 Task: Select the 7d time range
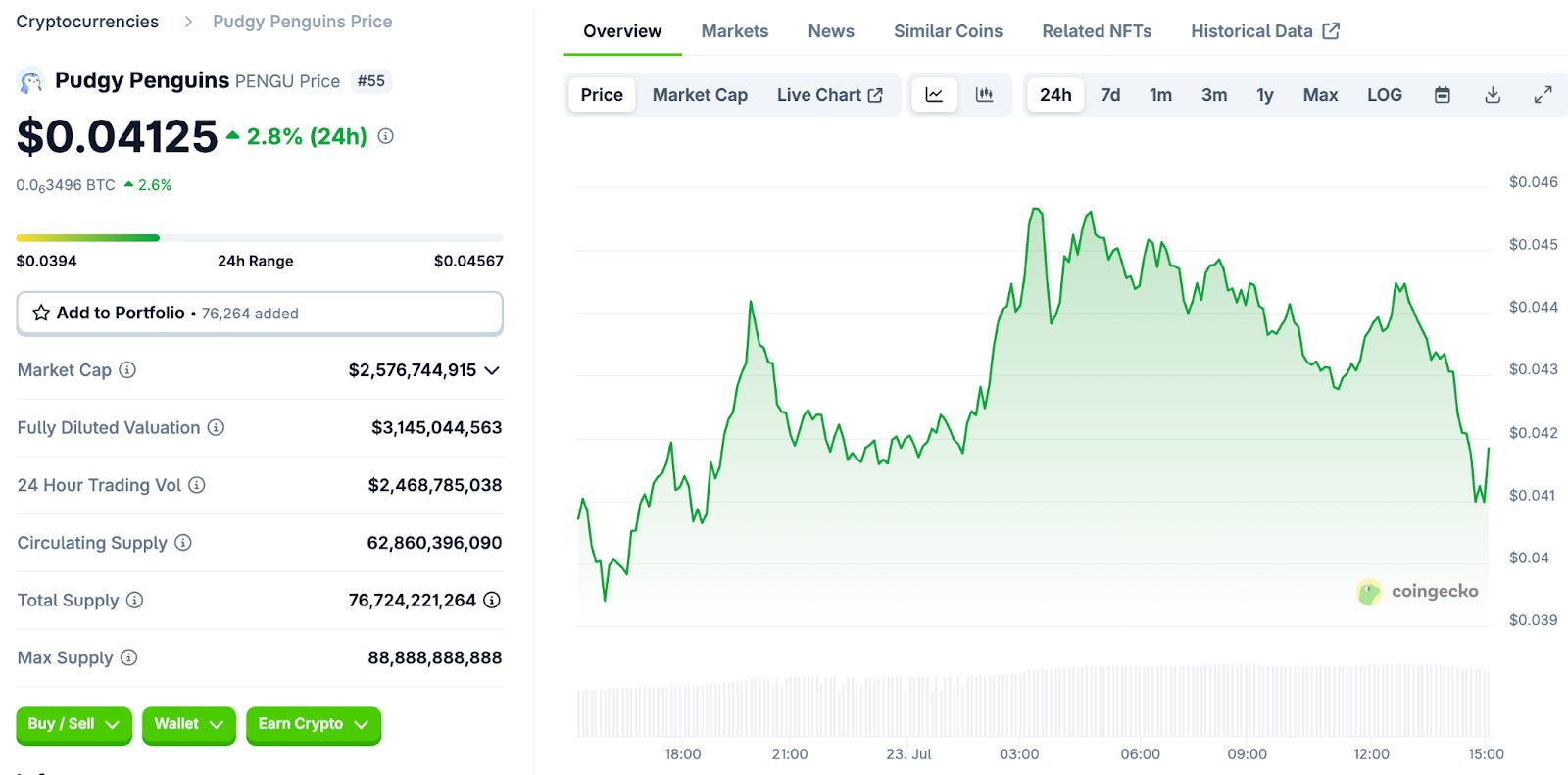(1110, 95)
